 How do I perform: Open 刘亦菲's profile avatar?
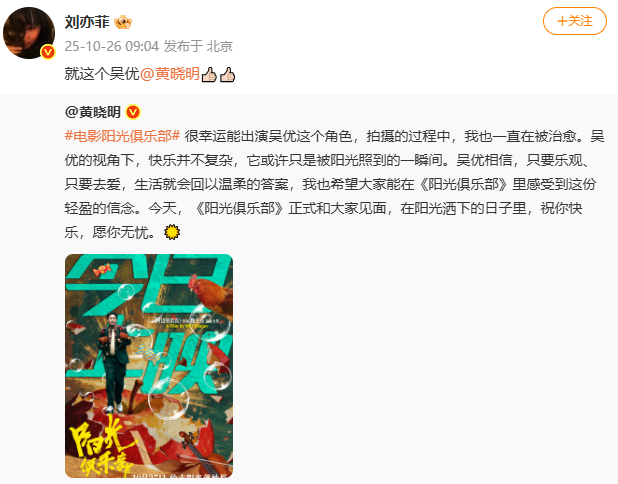click(x=29, y=33)
